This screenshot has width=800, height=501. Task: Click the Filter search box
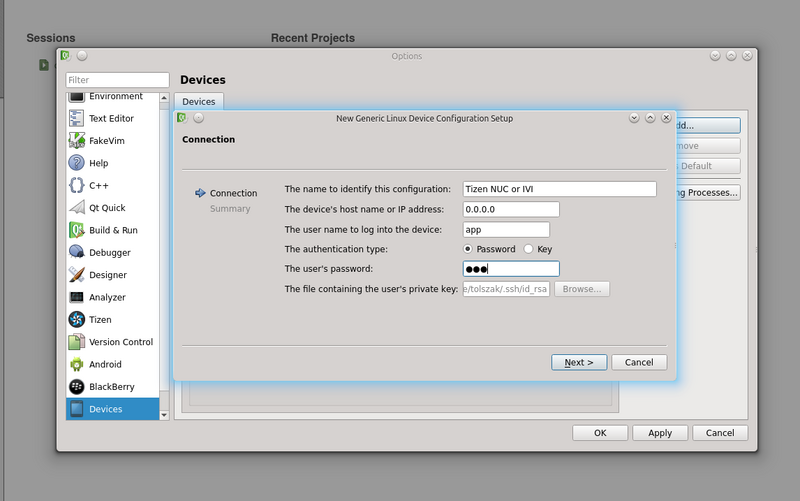tap(118, 80)
